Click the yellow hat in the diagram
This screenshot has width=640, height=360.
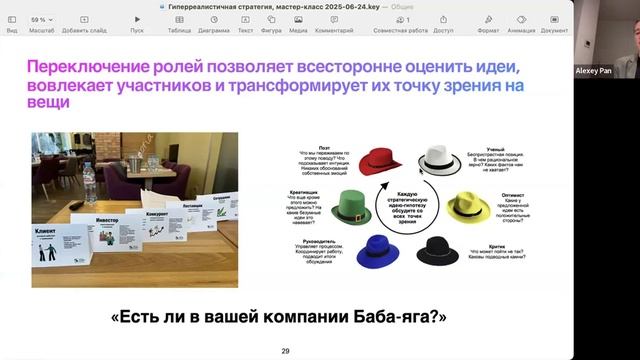[x=468, y=207]
